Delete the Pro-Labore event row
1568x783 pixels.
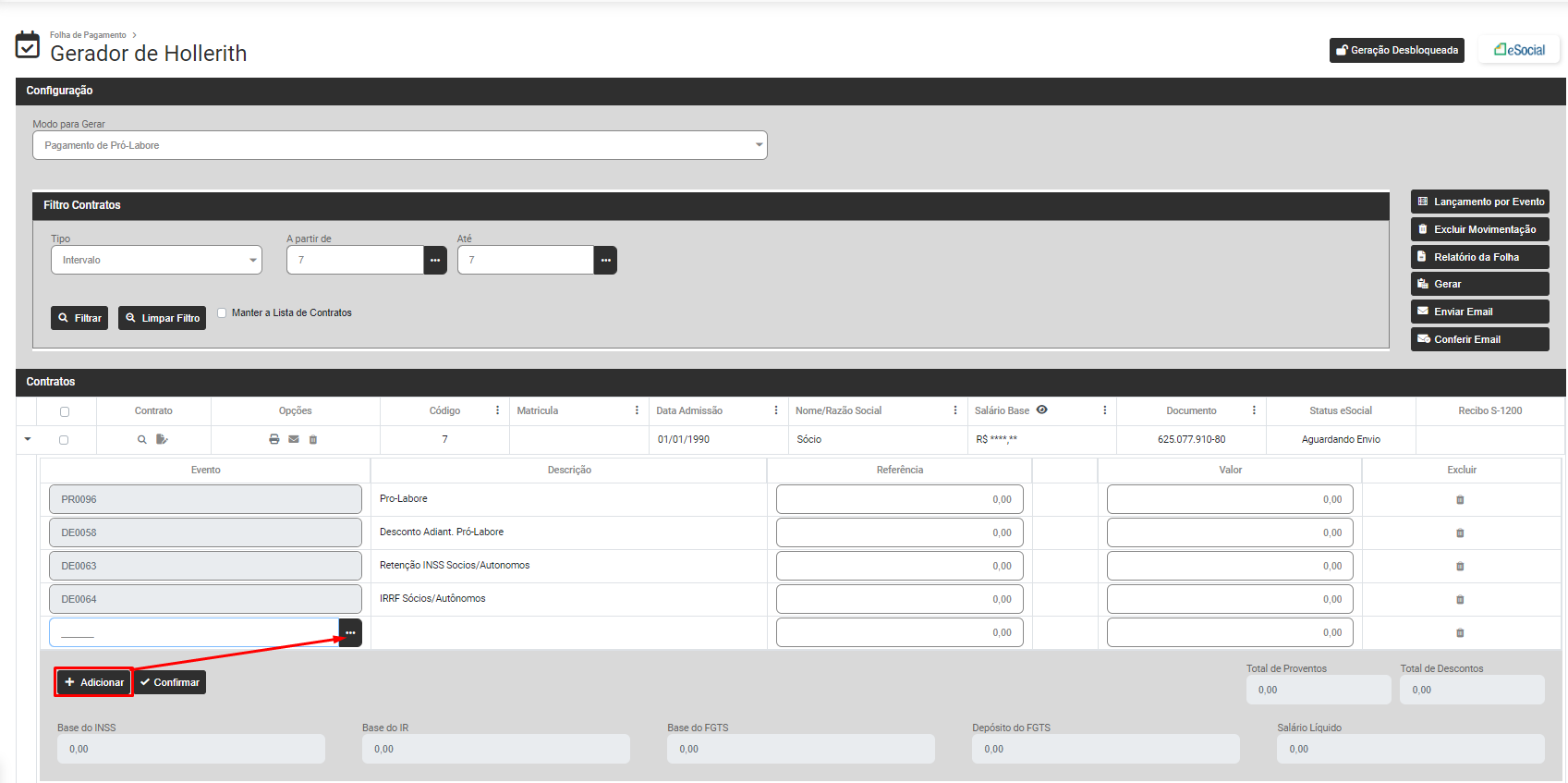[x=1460, y=500]
